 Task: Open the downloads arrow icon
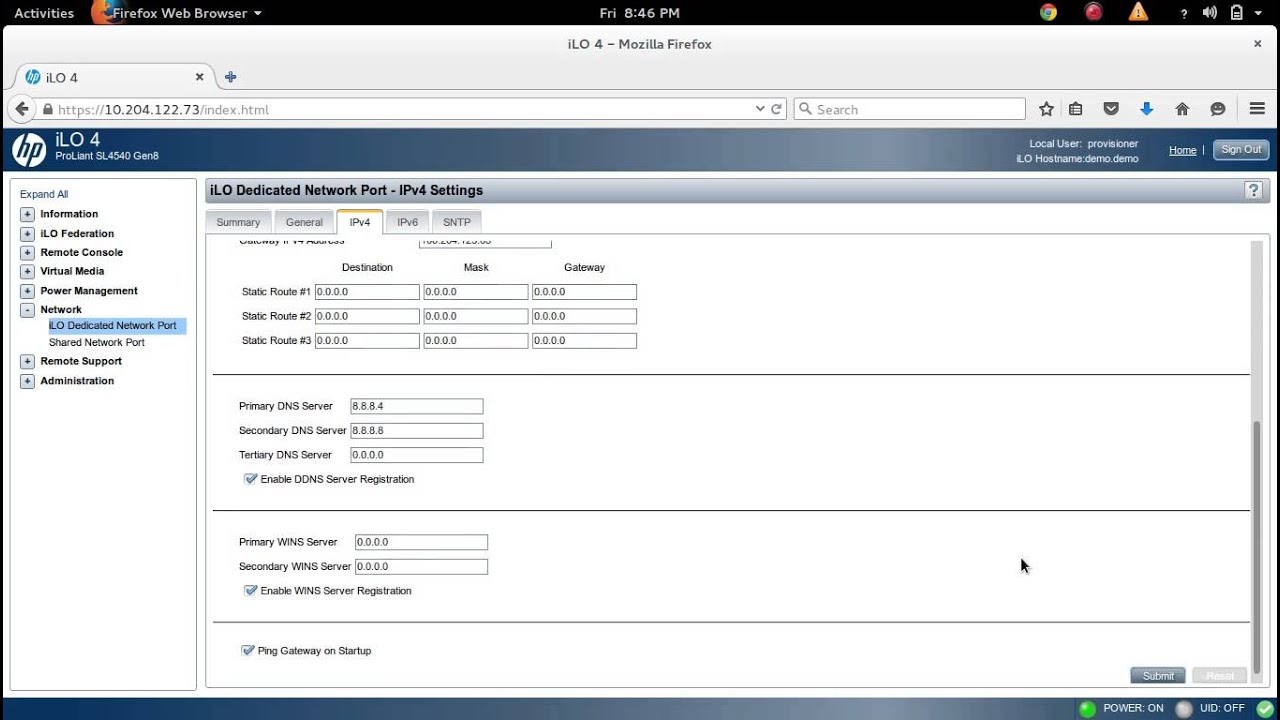pos(1147,109)
